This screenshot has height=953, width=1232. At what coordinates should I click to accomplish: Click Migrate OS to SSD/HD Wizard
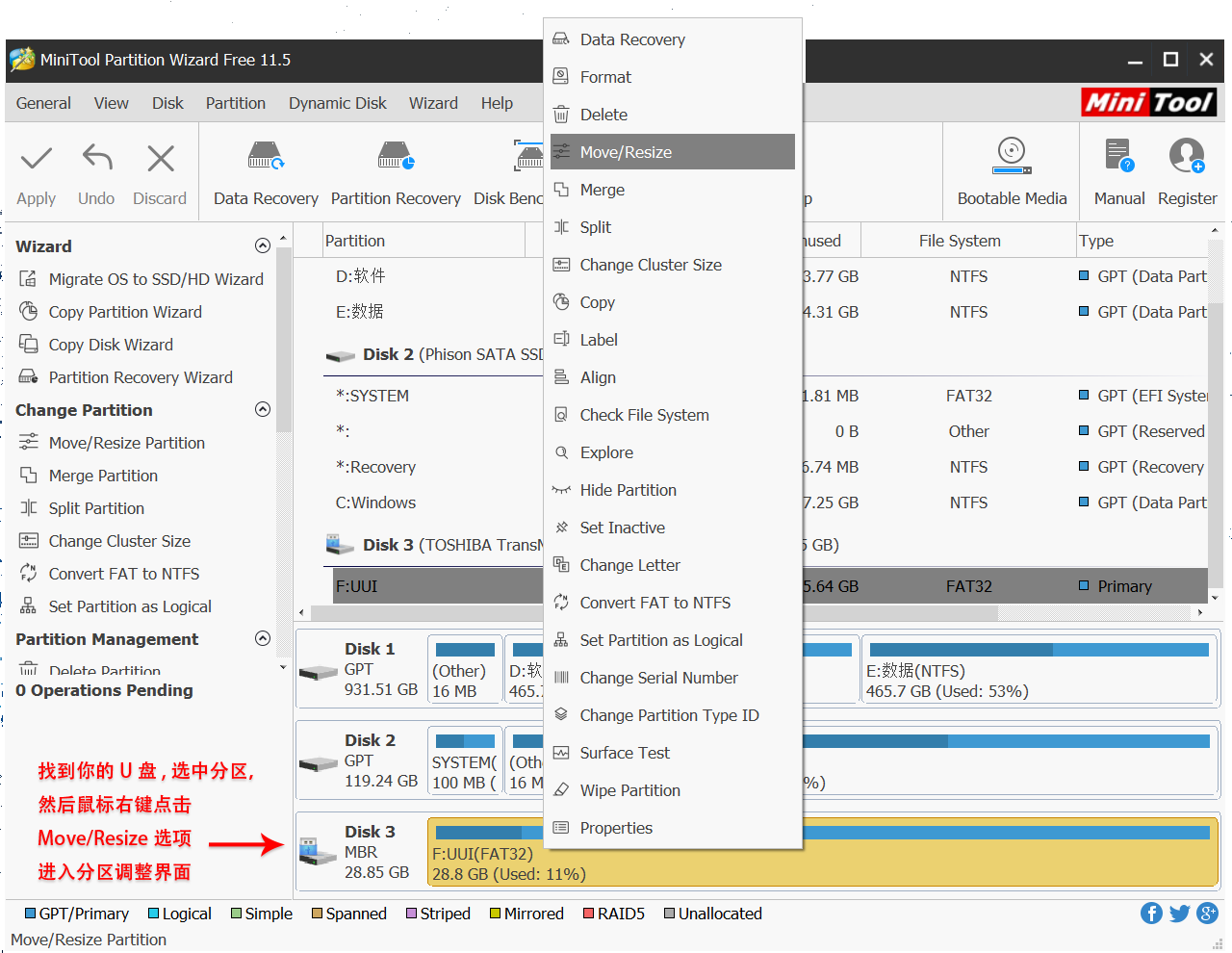156,279
